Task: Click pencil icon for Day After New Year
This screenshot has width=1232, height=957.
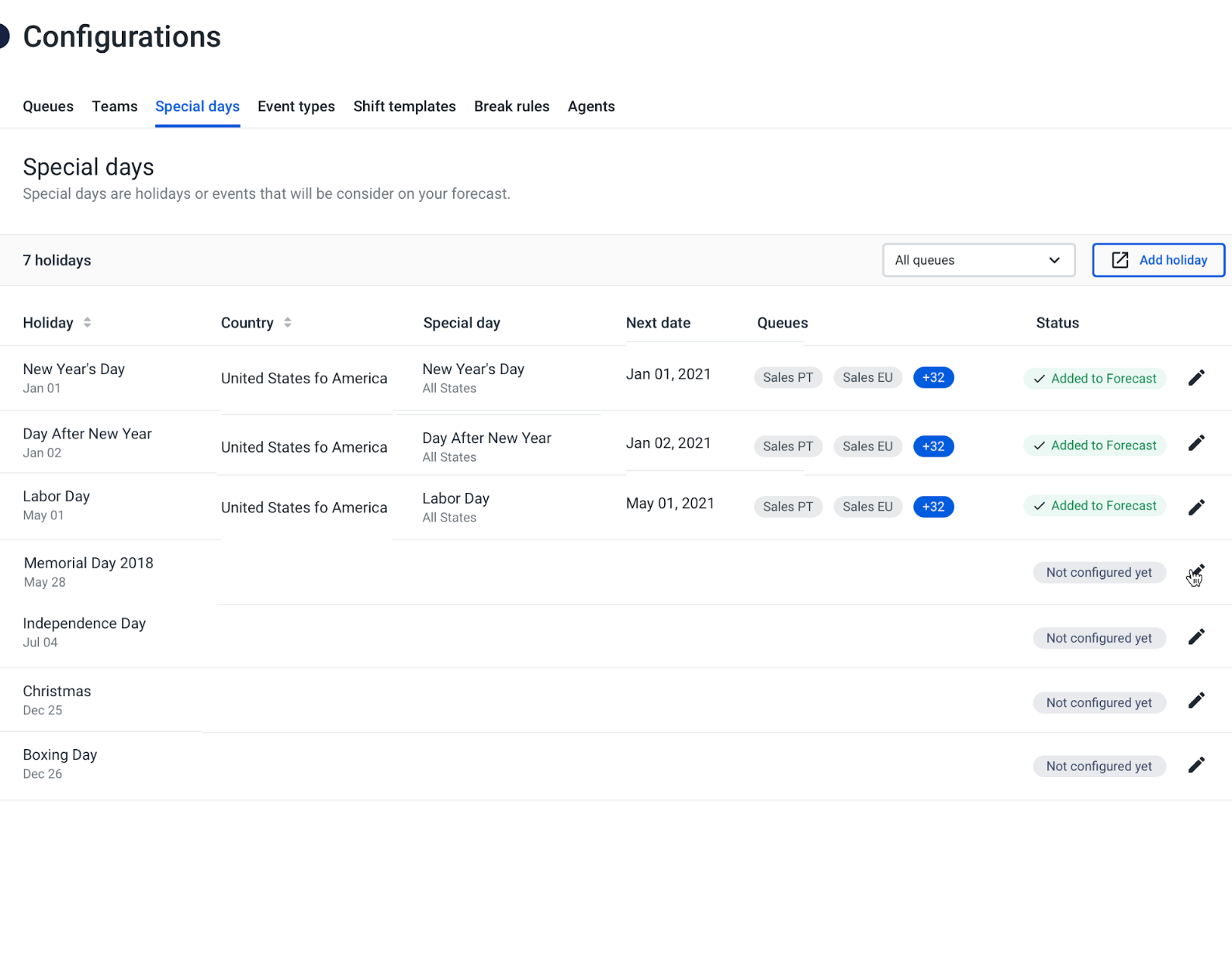Action: (x=1196, y=443)
